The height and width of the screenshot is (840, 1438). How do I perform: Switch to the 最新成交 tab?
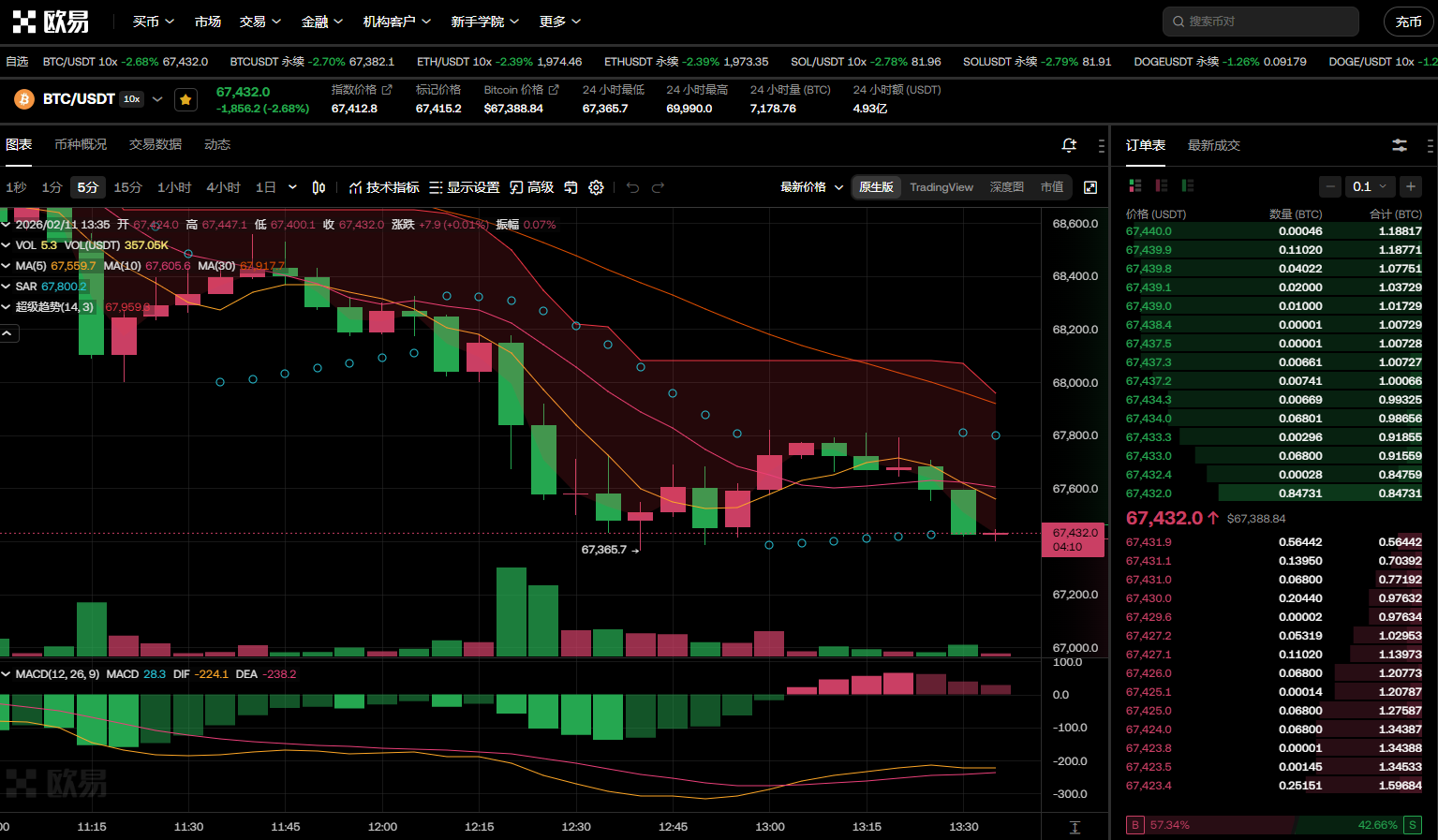coord(1213,145)
